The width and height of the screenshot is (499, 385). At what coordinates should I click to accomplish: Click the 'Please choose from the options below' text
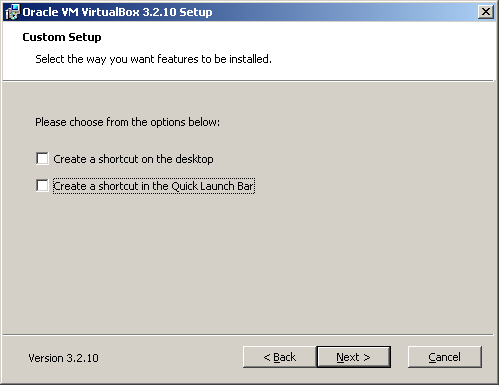(128, 122)
